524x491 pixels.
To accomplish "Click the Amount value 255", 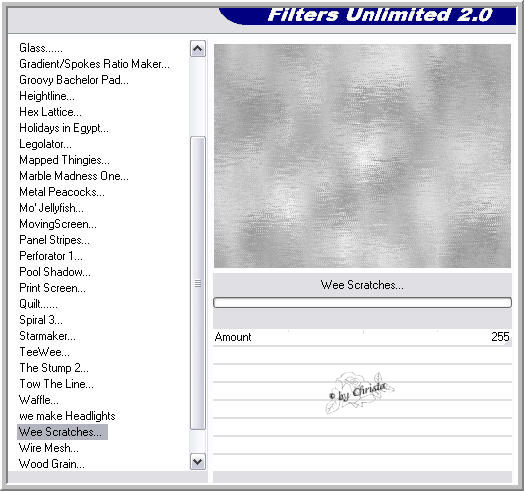I will (500, 337).
